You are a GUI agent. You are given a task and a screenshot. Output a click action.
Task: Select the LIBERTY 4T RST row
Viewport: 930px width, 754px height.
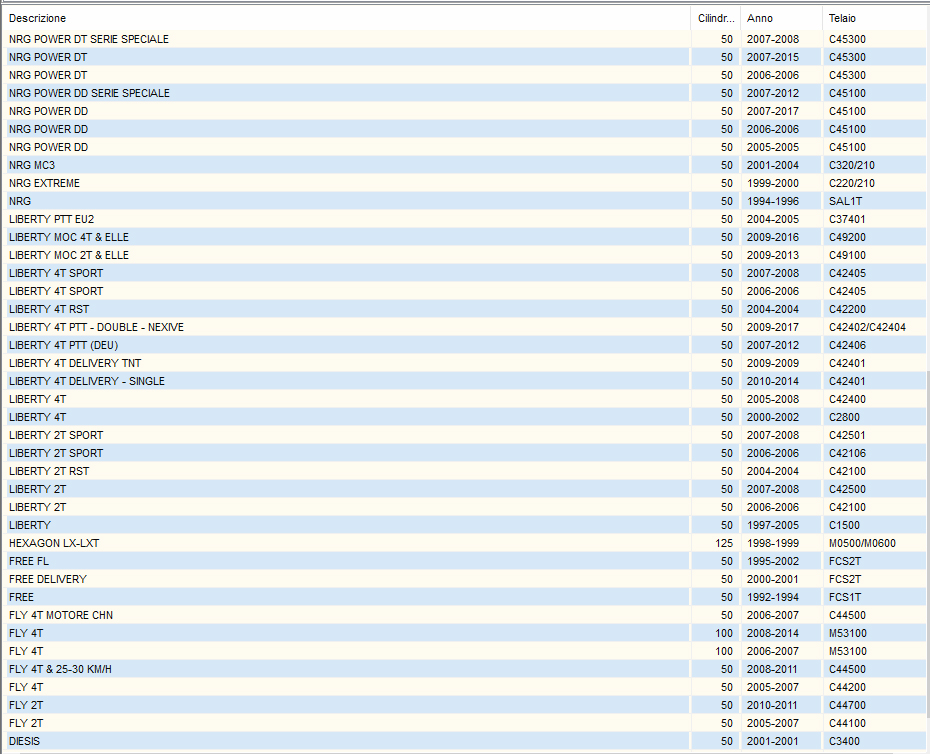(464, 309)
